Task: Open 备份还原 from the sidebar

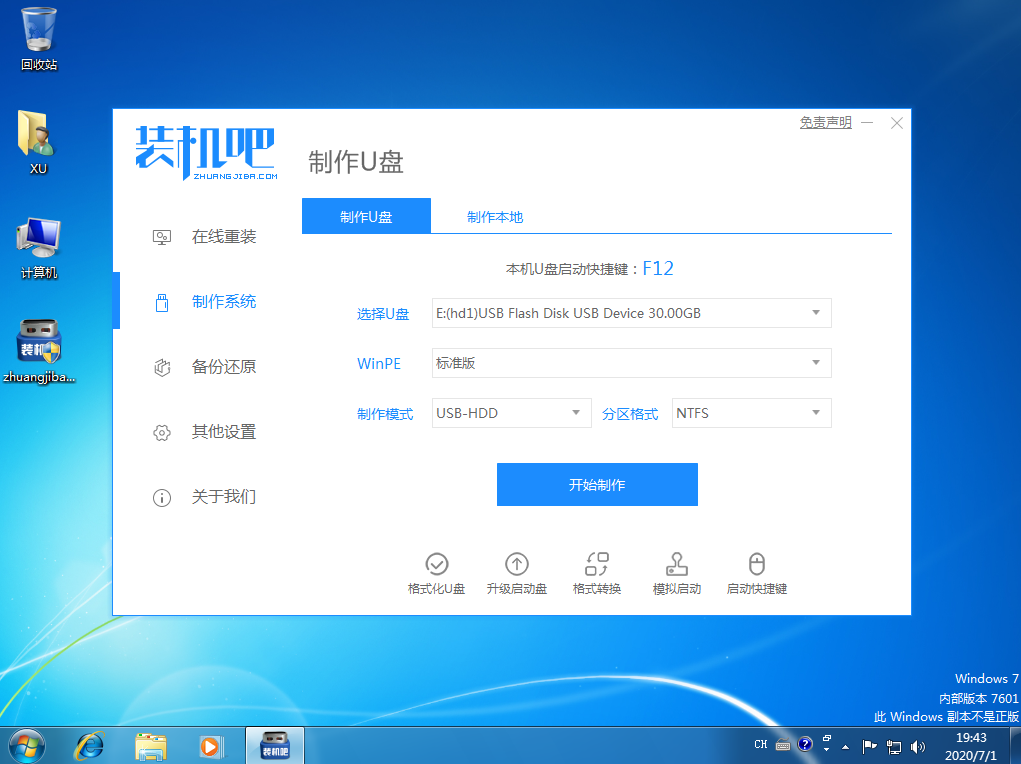Action: tap(223, 367)
